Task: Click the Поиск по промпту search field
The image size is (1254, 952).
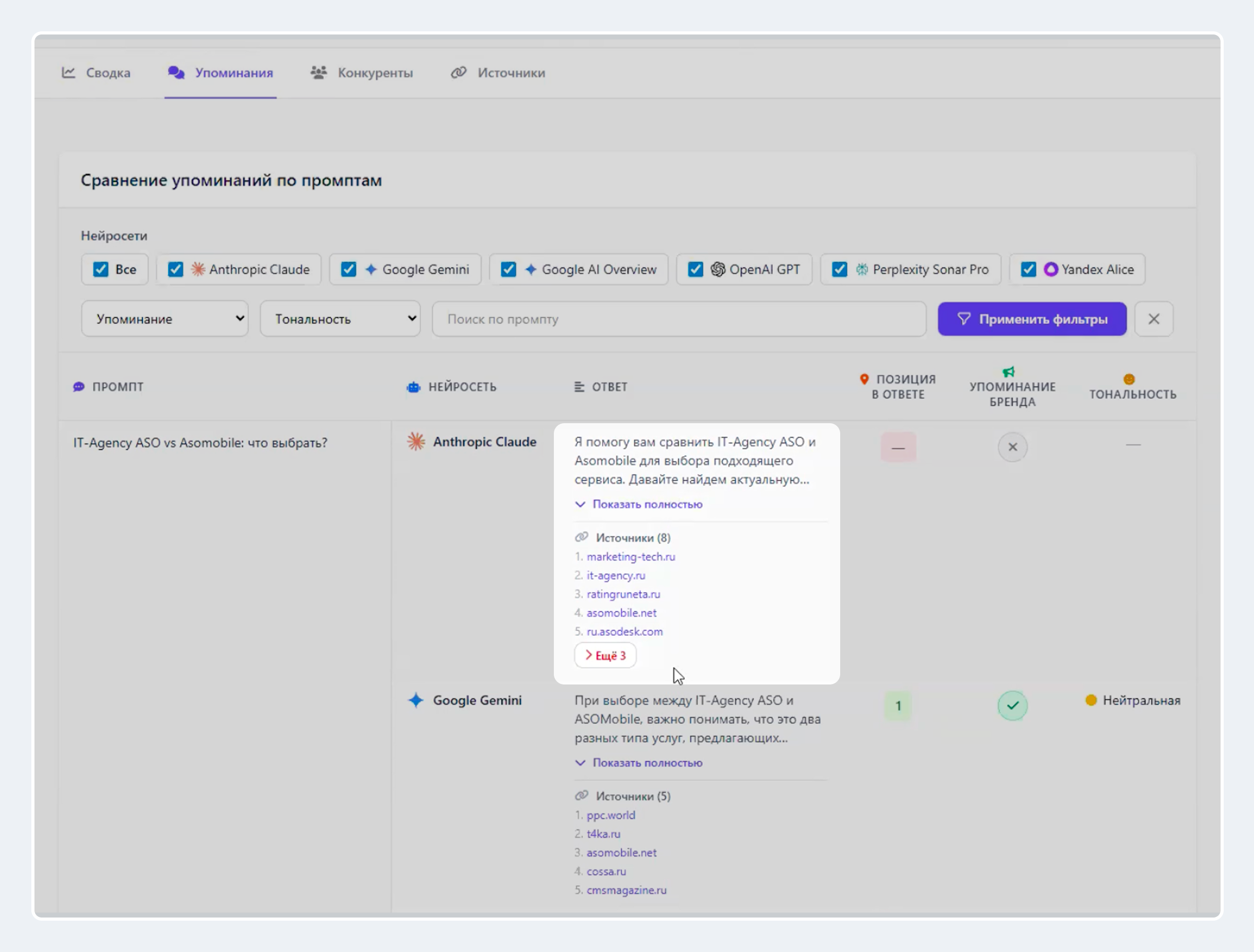Action: click(x=679, y=319)
